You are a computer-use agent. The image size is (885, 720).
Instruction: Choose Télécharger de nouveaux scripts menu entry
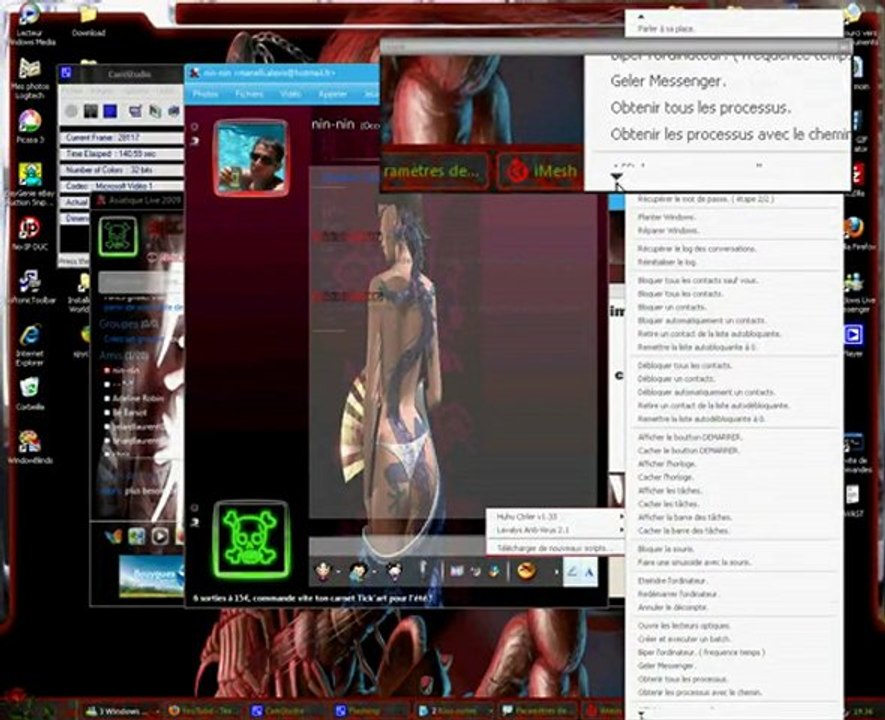point(555,548)
